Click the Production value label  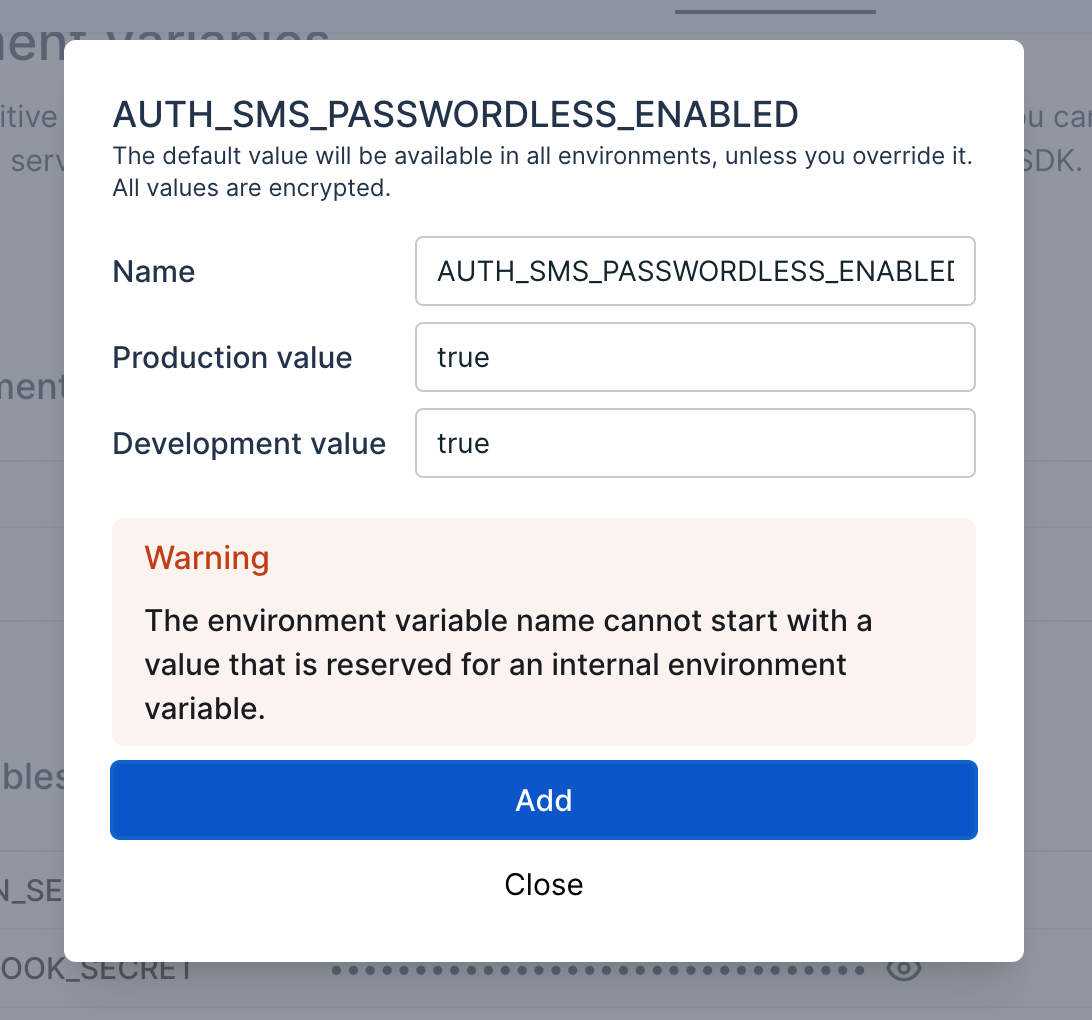pyautogui.click(x=232, y=357)
